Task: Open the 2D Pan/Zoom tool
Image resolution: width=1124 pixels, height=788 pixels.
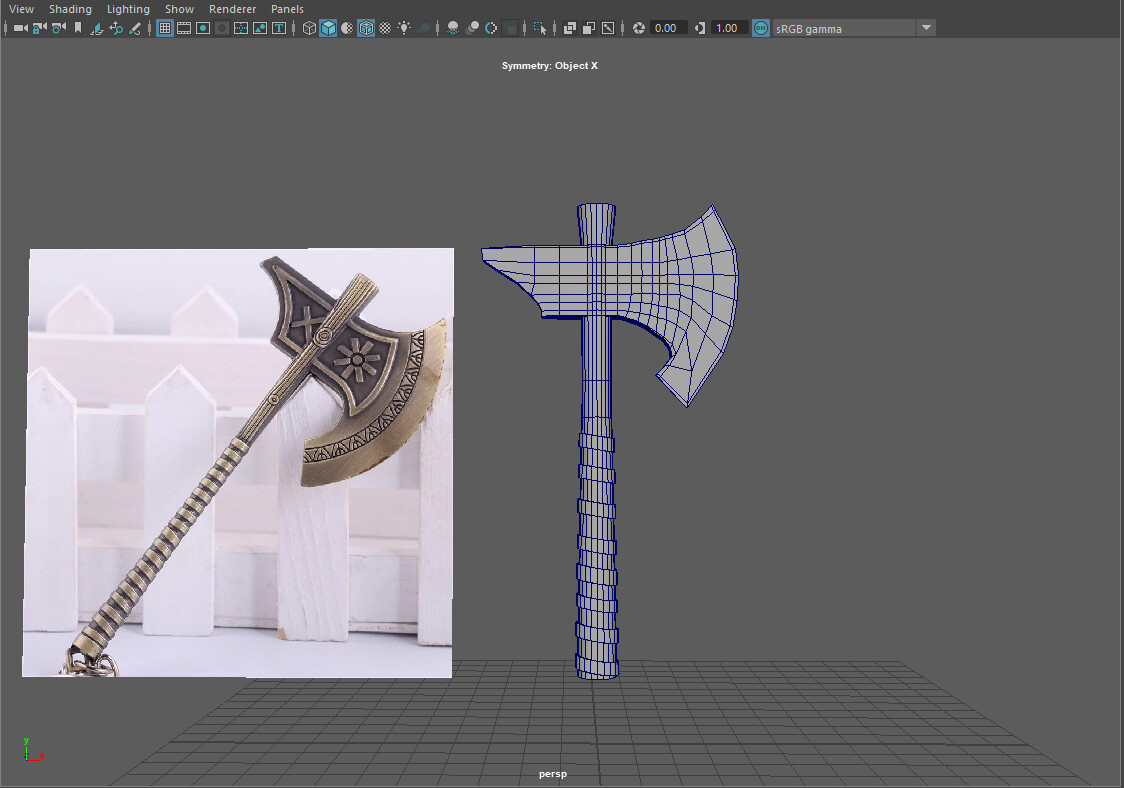Action: point(117,28)
